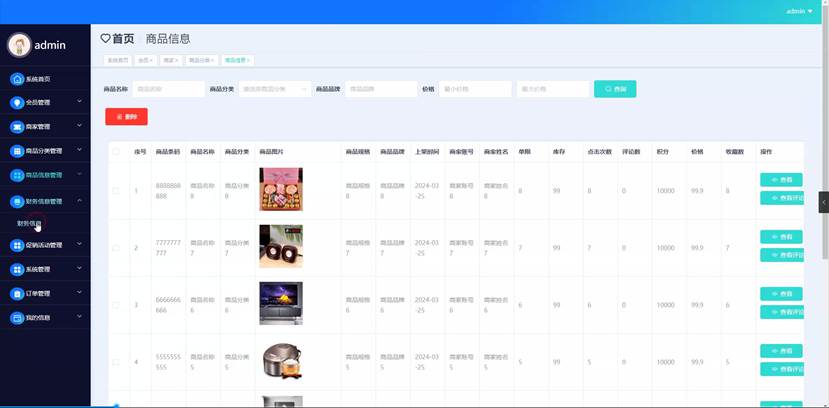The width and height of the screenshot is (829, 408).
Task: Click the 首页 breadcrumb link
Action: (x=123, y=39)
